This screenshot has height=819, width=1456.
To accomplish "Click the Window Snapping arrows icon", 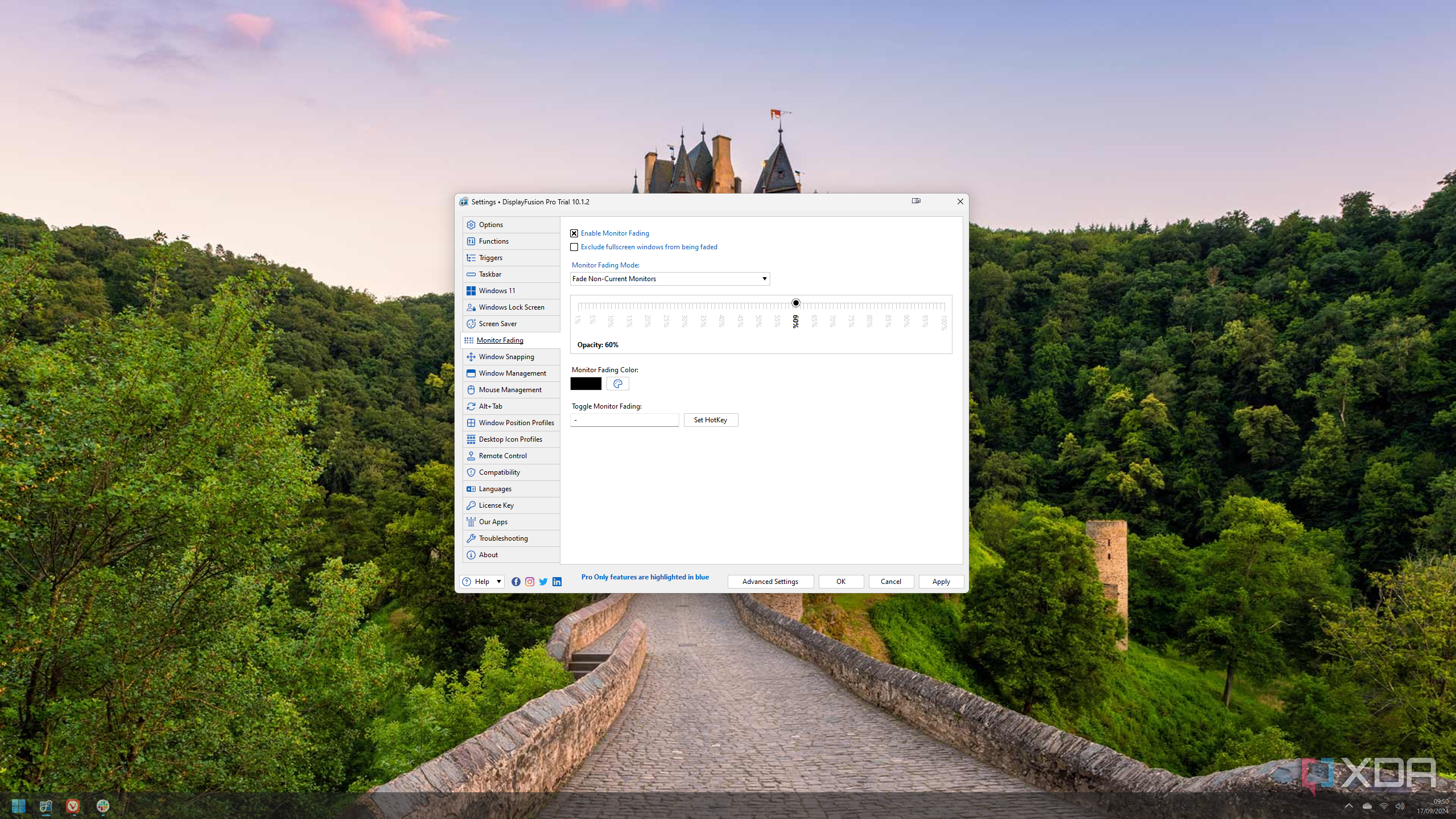I will click(471, 357).
